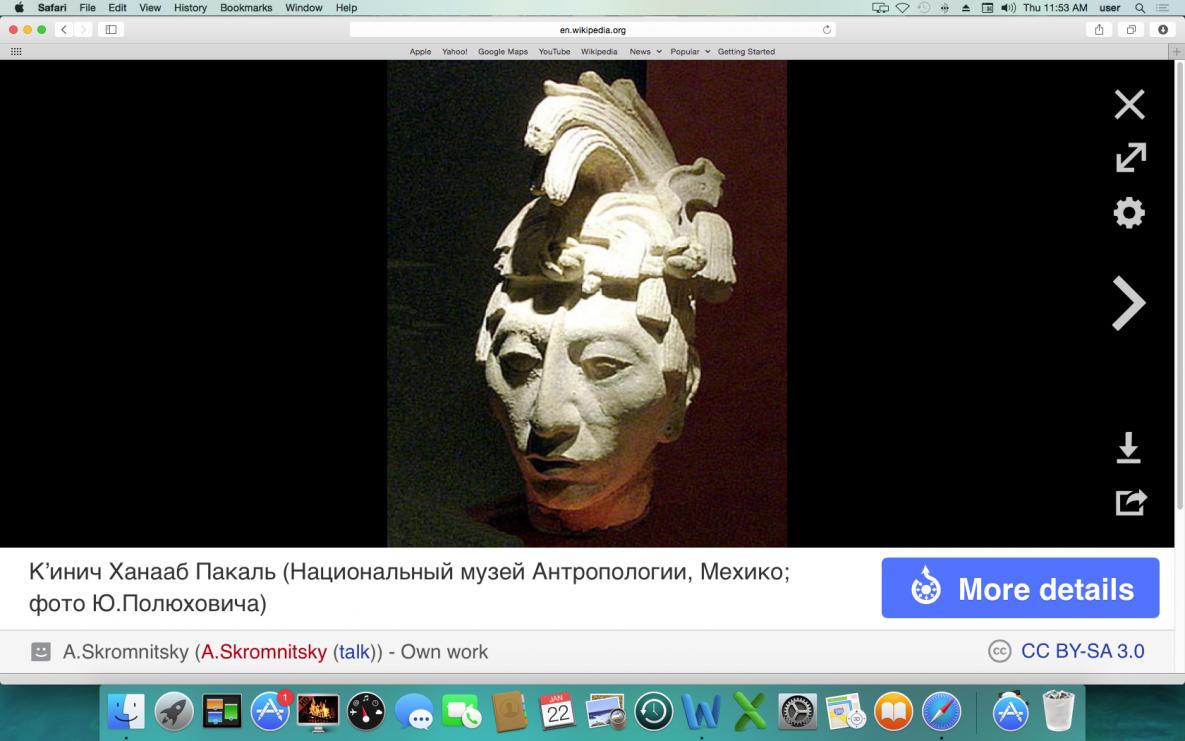Go back in Safari history

pyautogui.click(x=64, y=29)
